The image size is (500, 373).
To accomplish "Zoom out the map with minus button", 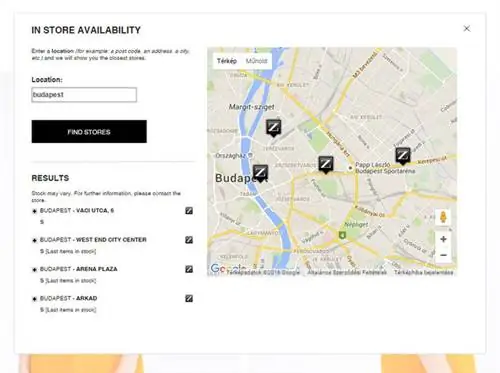I will coord(443,255).
